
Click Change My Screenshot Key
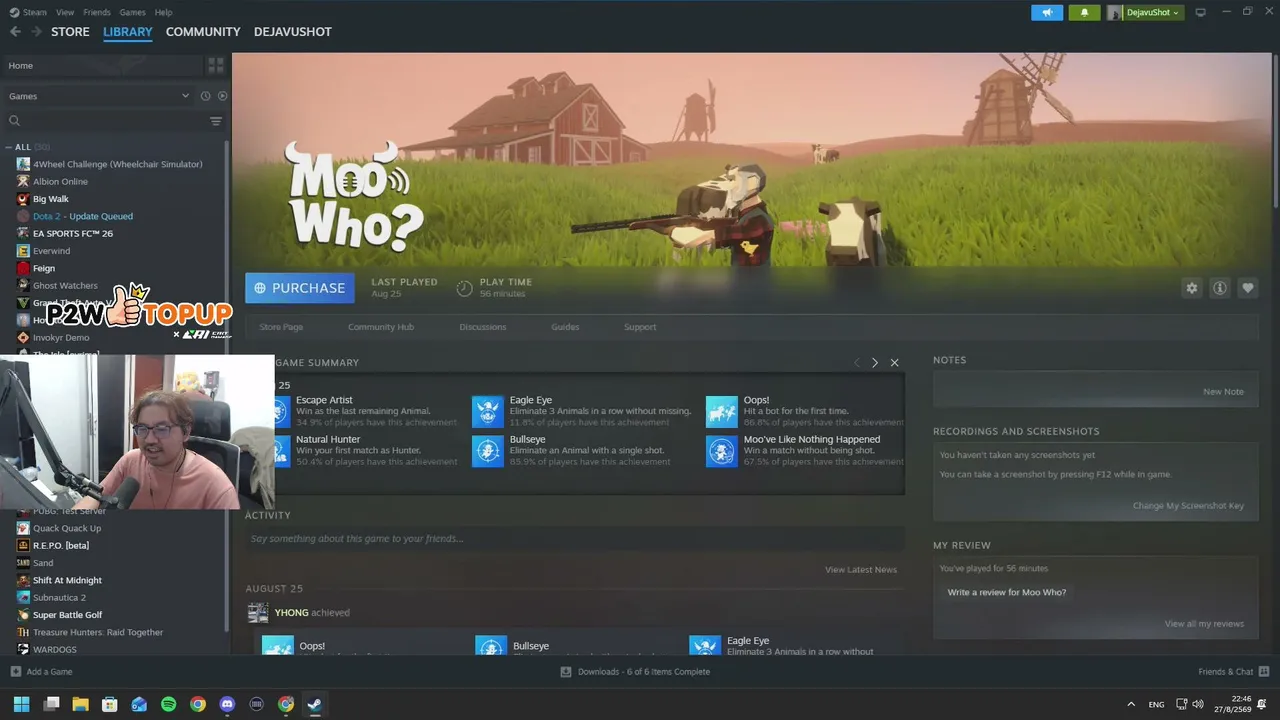click(1188, 506)
